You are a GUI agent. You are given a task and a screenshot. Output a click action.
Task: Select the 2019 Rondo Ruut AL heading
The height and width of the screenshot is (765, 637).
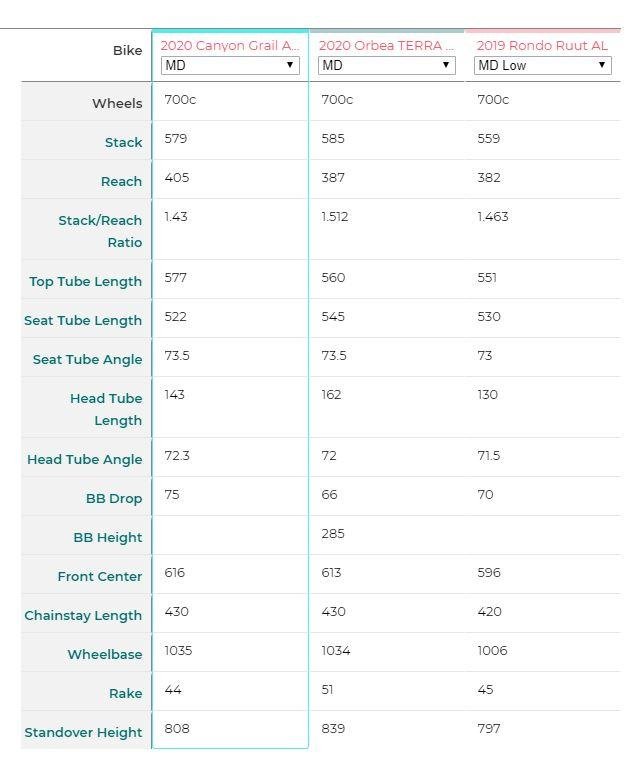point(542,46)
